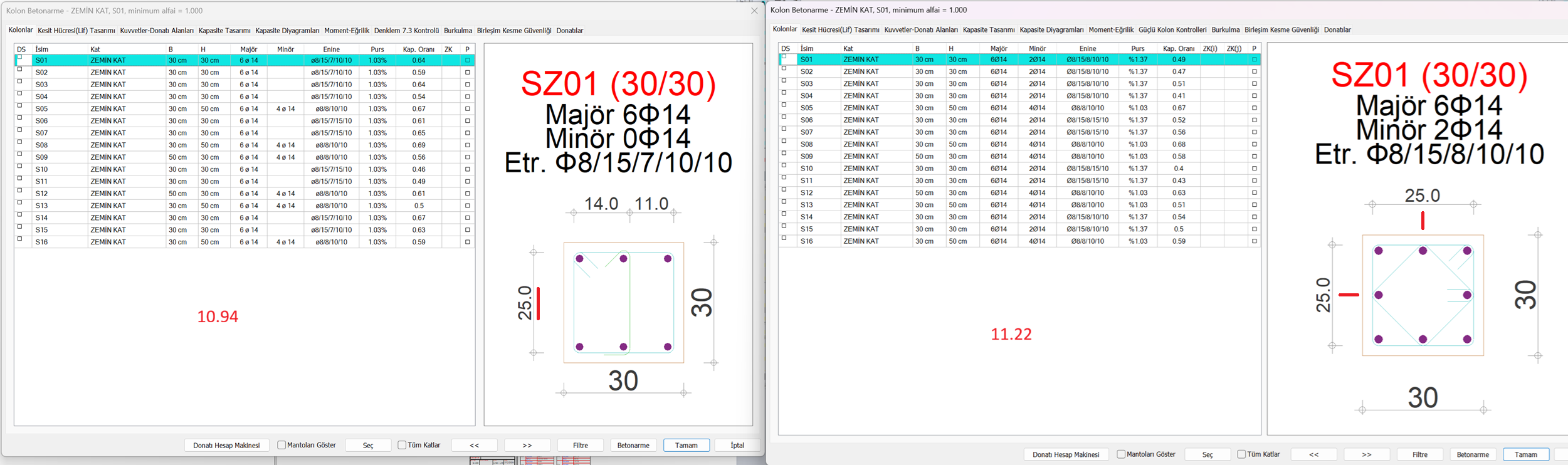
Task: Toggle Mantoları Göster checkbox in left dialog
Action: [282, 446]
